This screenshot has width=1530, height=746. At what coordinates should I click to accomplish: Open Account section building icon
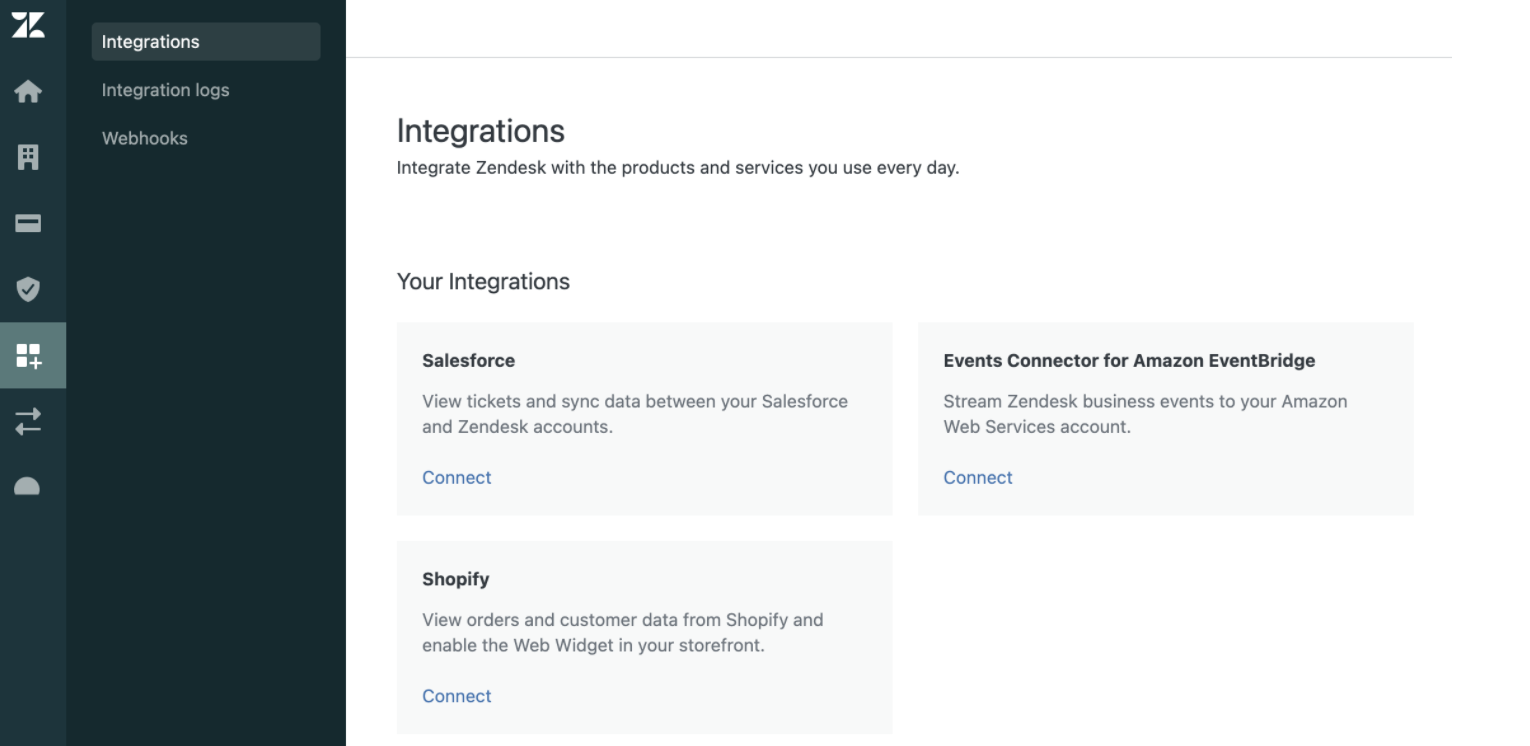28,158
